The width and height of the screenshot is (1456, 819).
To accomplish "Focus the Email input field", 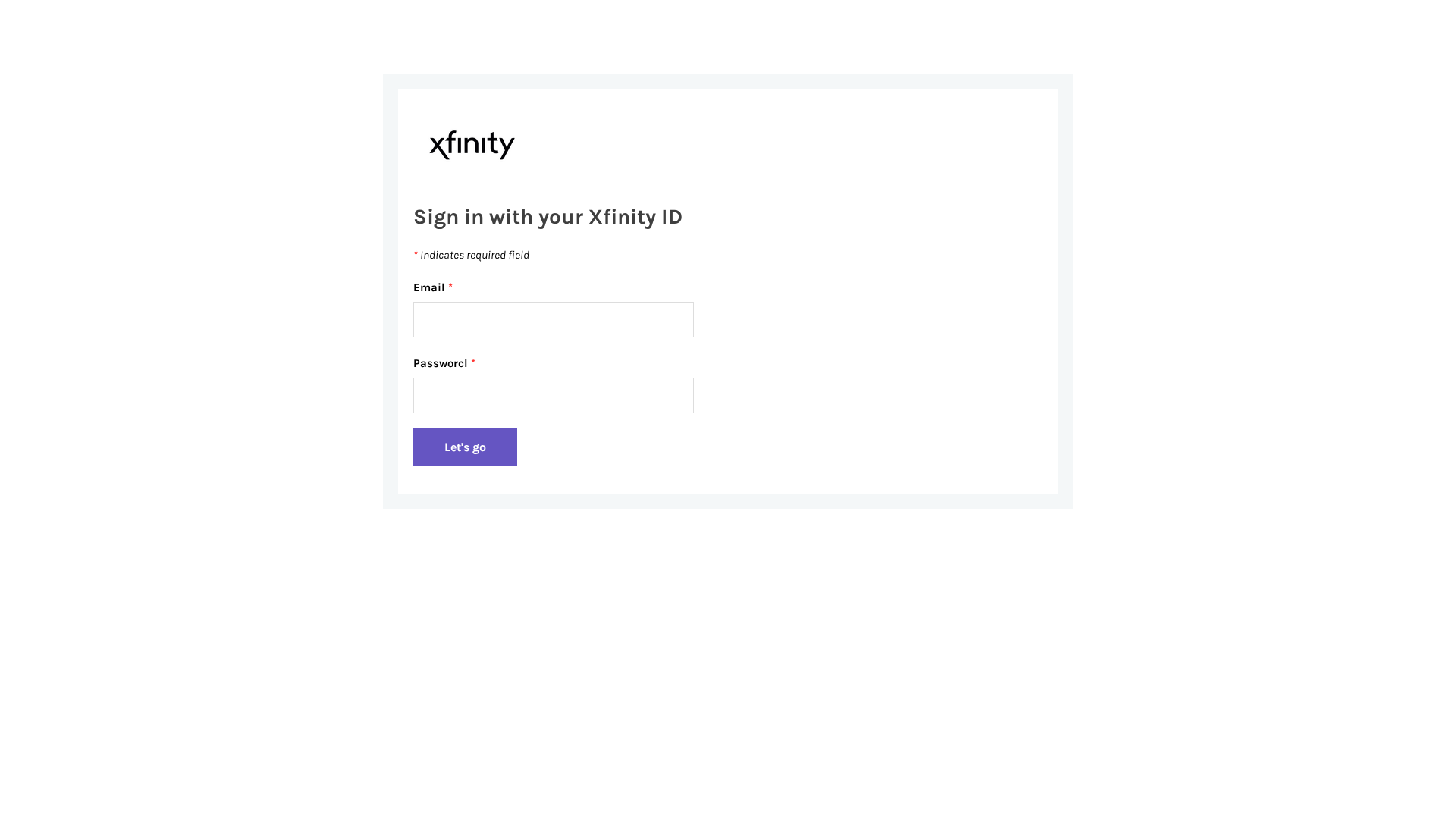I will tap(553, 319).
